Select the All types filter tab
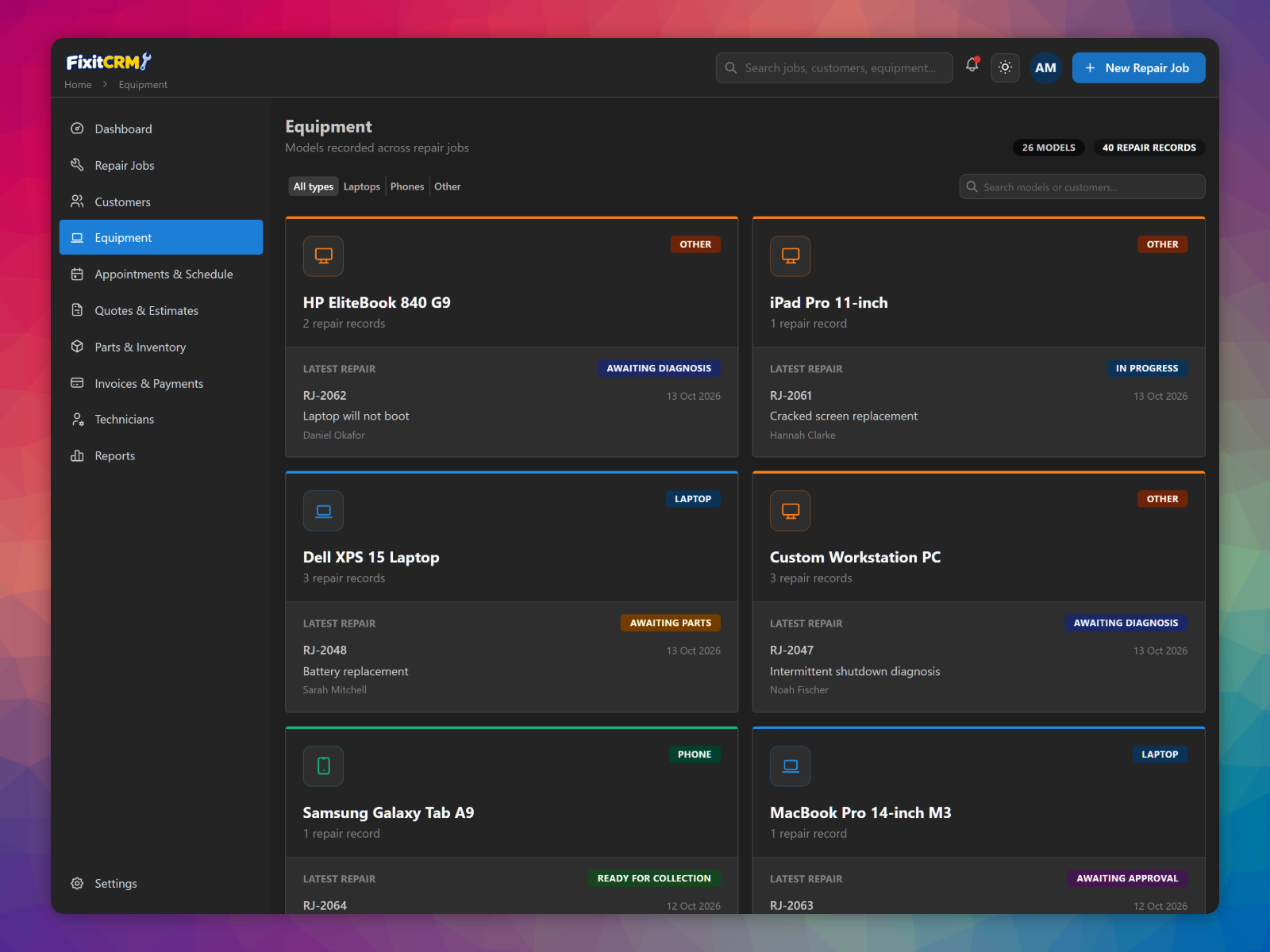This screenshot has width=1270, height=952. click(314, 186)
